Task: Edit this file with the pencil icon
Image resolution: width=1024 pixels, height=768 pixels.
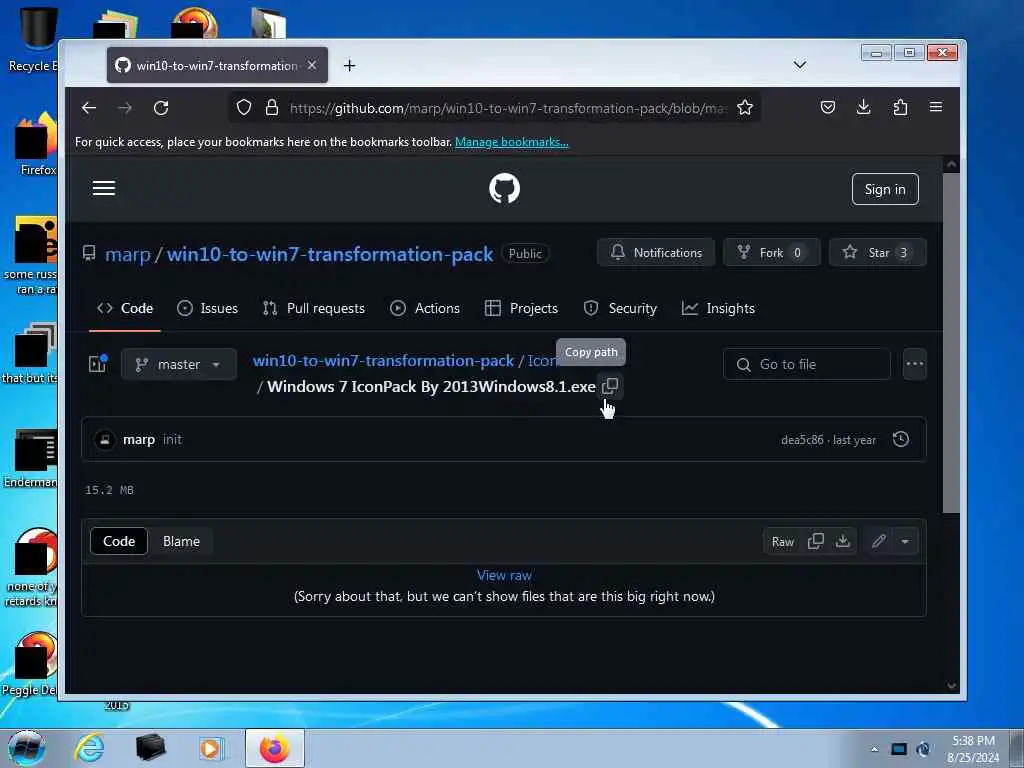Action: click(x=879, y=541)
